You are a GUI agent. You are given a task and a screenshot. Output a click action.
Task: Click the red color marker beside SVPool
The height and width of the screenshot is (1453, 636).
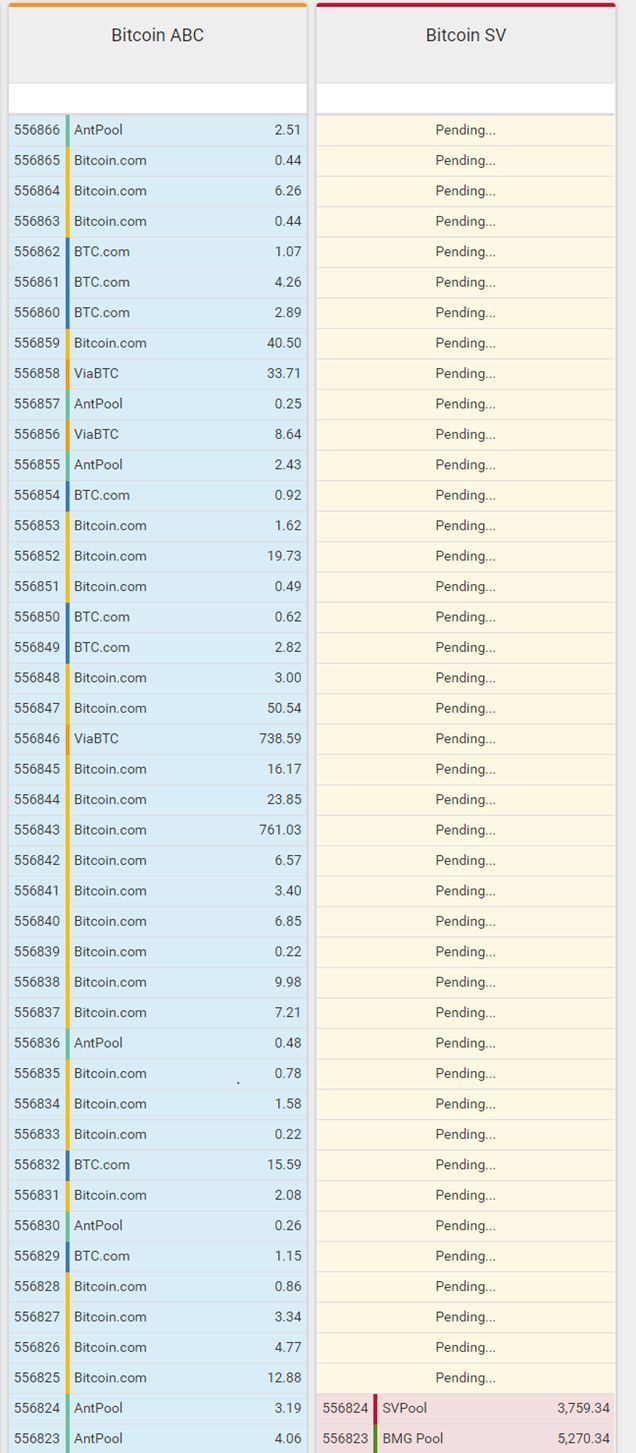[375, 1408]
